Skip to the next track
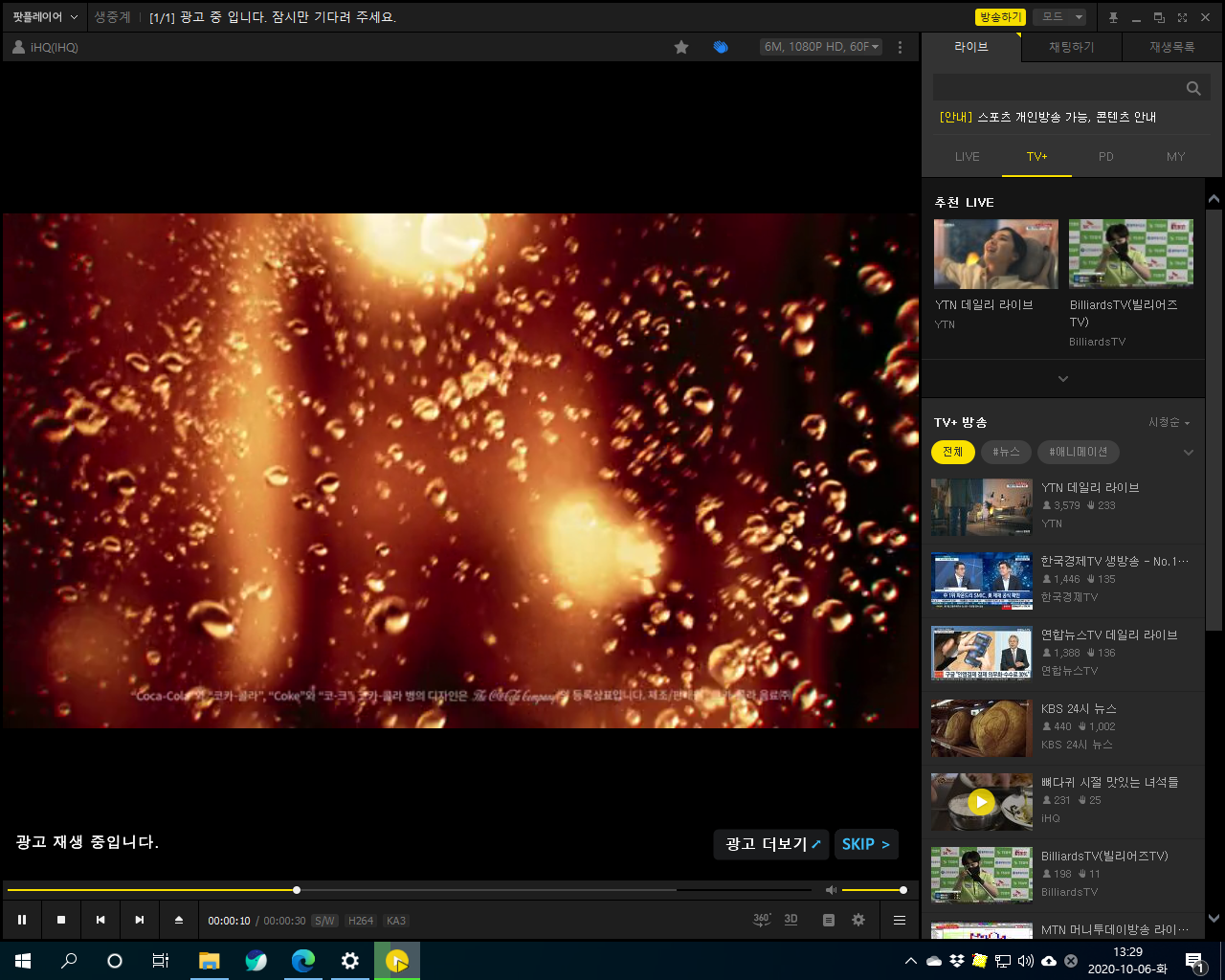The height and width of the screenshot is (980, 1225). (140, 920)
